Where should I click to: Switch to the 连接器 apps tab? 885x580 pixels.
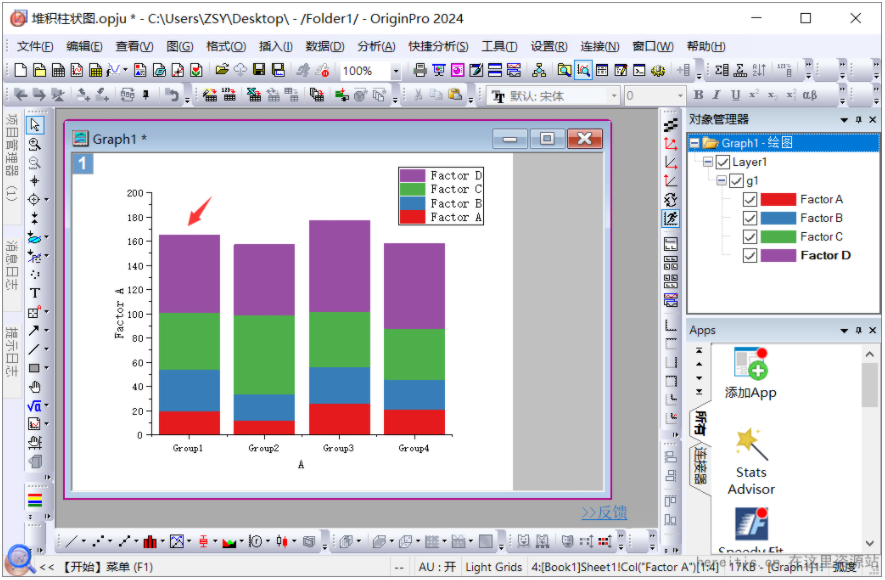pyautogui.click(x=700, y=466)
